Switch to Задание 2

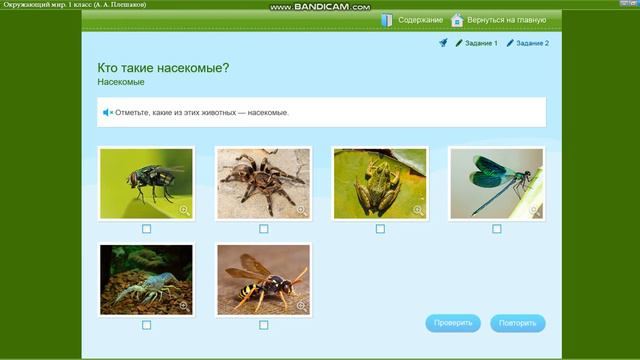click(533, 43)
